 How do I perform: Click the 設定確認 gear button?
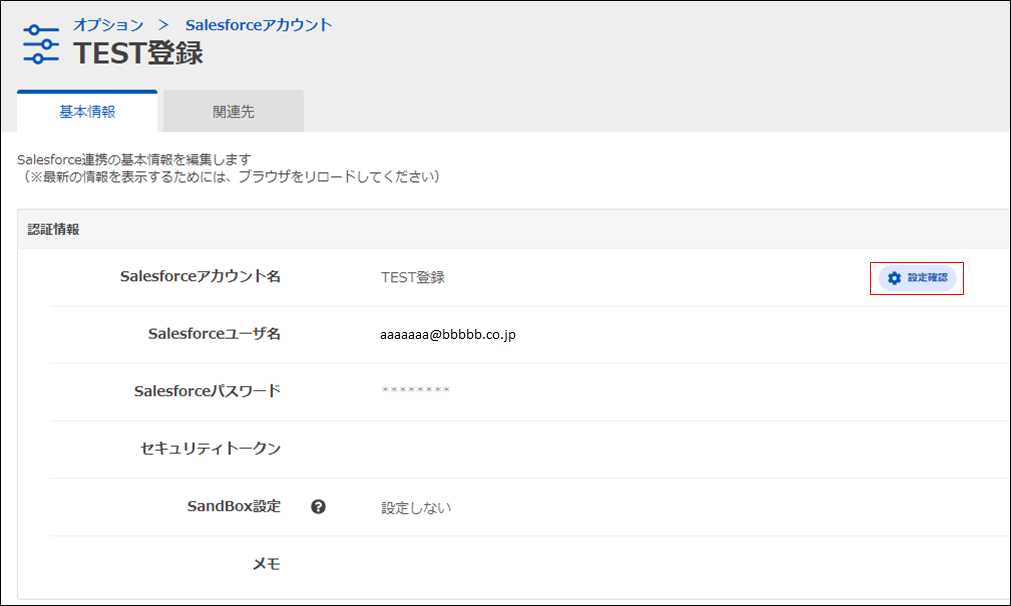tap(917, 278)
